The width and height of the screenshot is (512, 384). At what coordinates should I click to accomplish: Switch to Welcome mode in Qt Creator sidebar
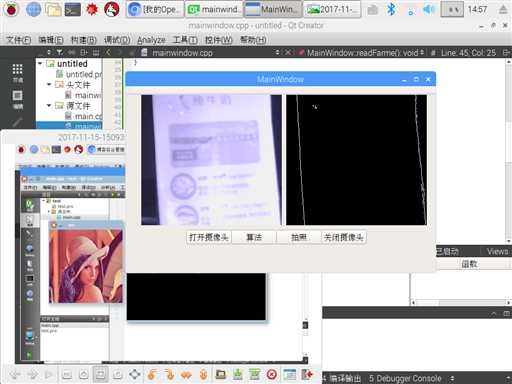pos(17,73)
